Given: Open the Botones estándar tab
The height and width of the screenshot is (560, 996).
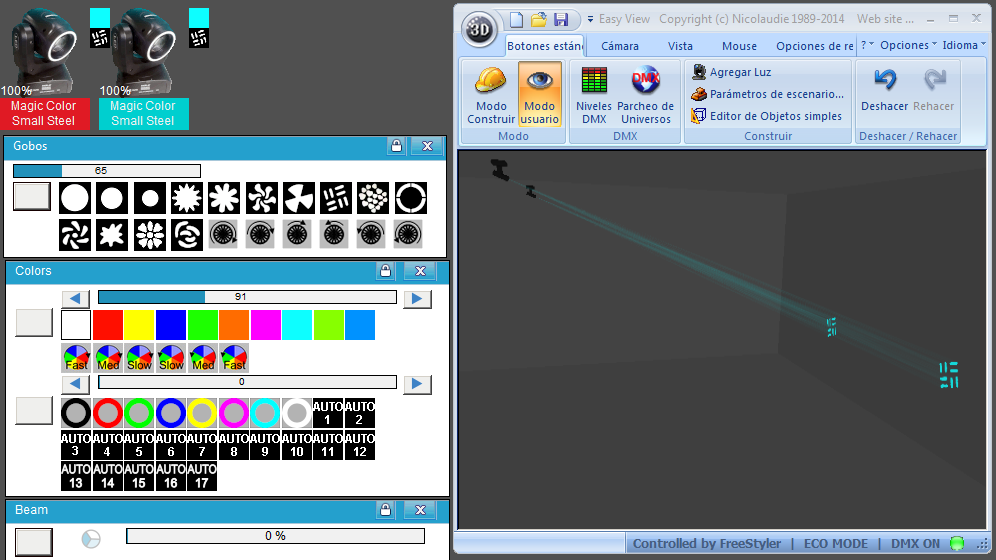Looking at the screenshot, I should pyautogui.click(x=545, y=46).
